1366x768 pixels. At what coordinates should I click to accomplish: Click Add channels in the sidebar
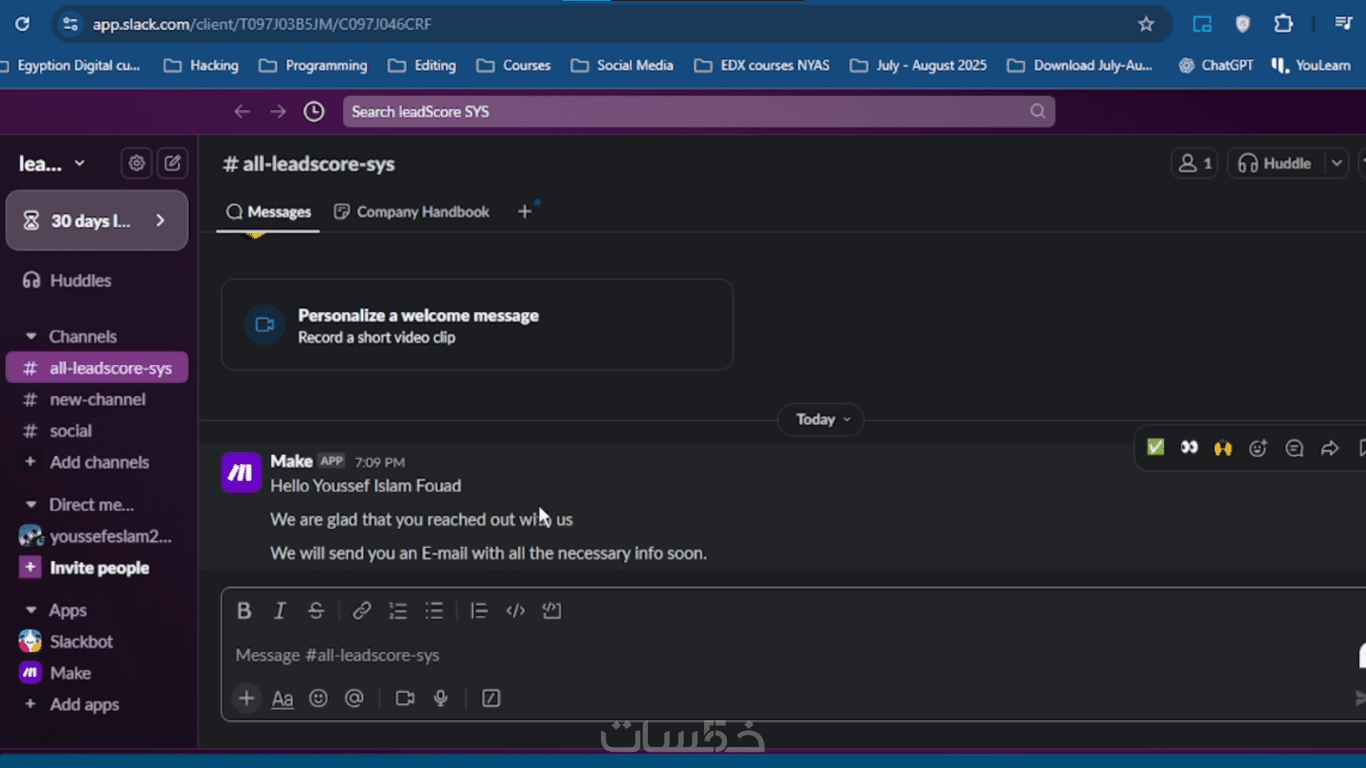(x=97, y=462)
